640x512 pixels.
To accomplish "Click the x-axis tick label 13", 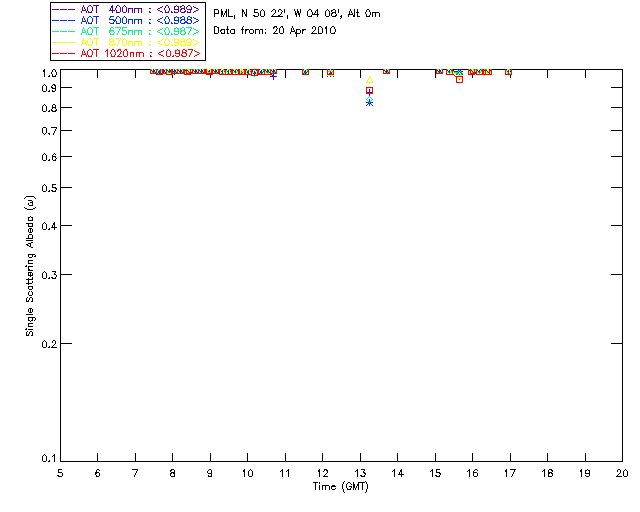I will [360, 473].
